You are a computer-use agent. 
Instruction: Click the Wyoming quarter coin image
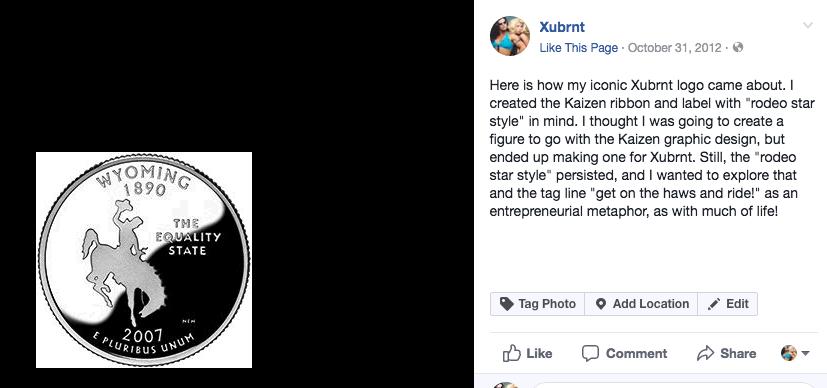144,260
